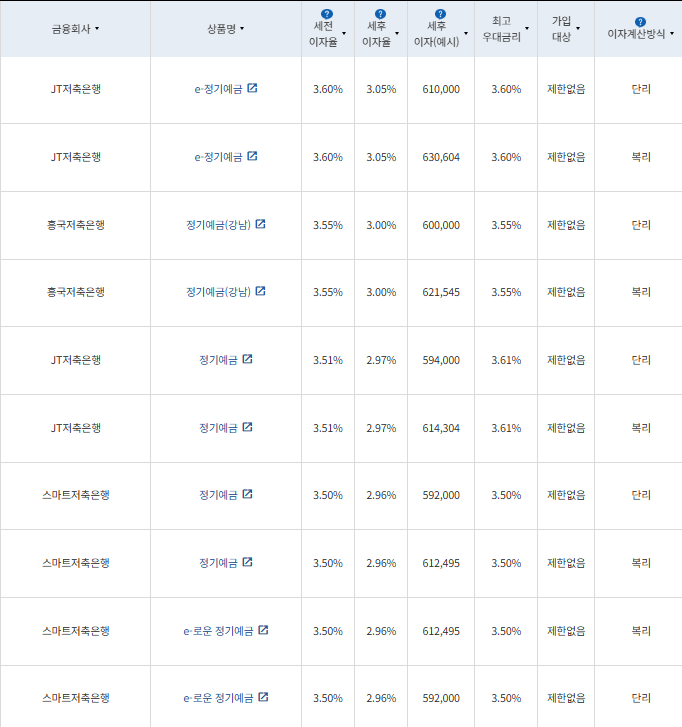The image size is (682, 727).
Task: Select the 621,545 interest value cell
Action: click(x=441, y=292)
